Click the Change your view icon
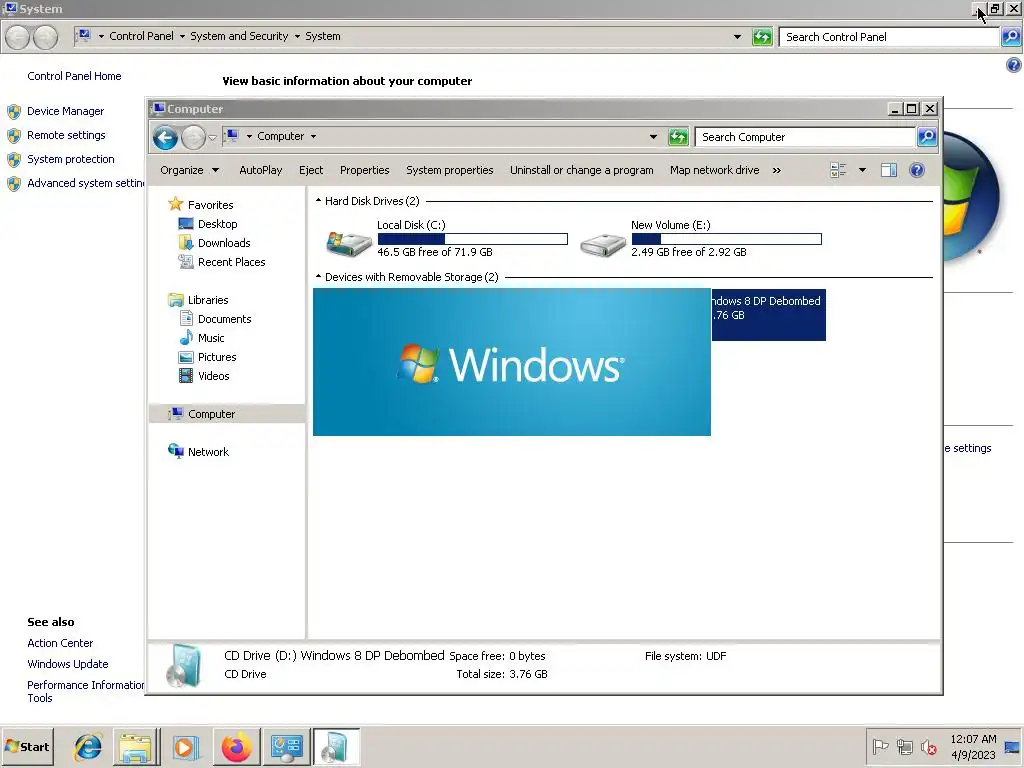This screenshot has height=768, width=1024. tap(838, 170)
